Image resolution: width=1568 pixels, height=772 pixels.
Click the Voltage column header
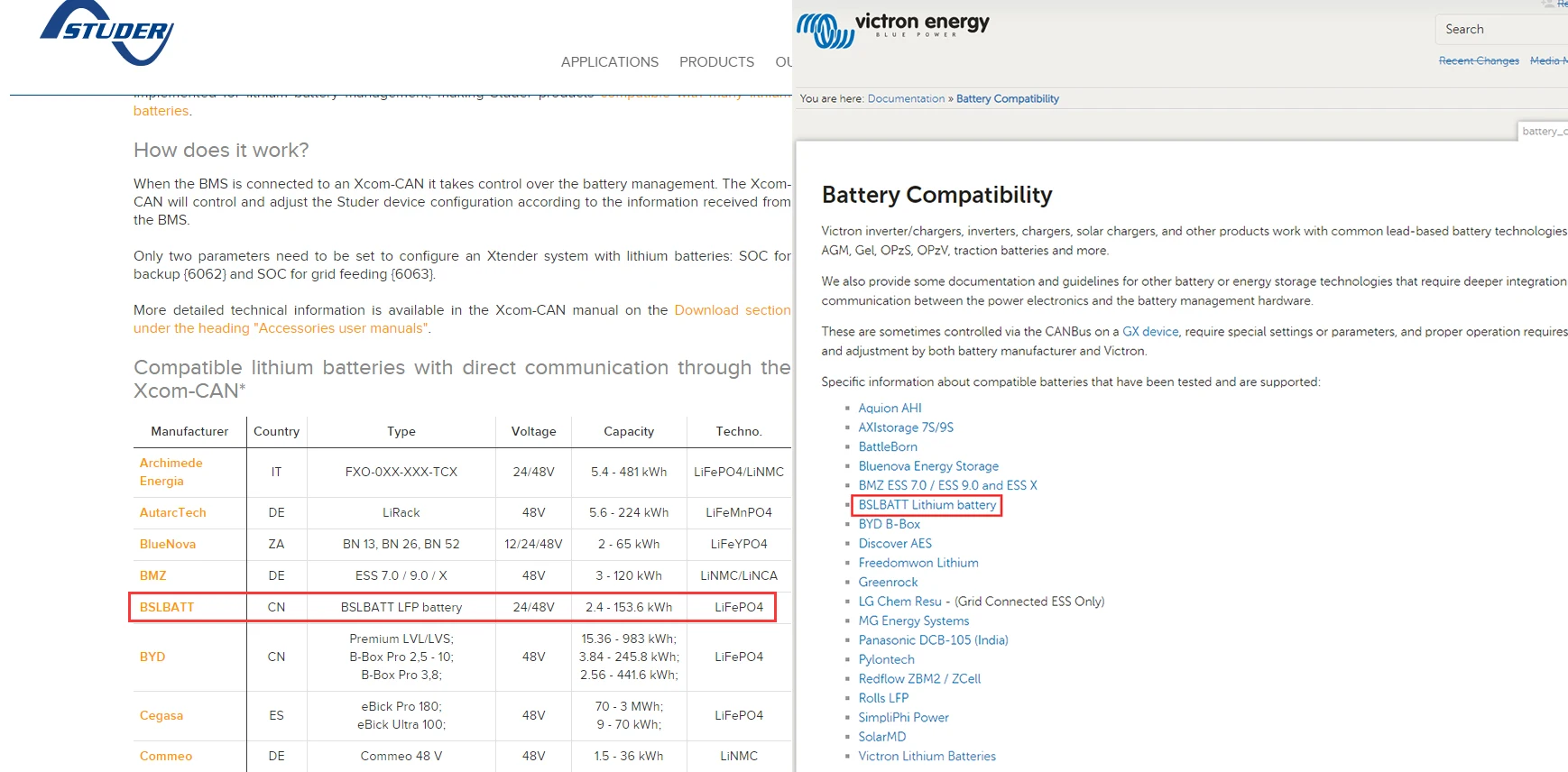click(x=533, y=431)
